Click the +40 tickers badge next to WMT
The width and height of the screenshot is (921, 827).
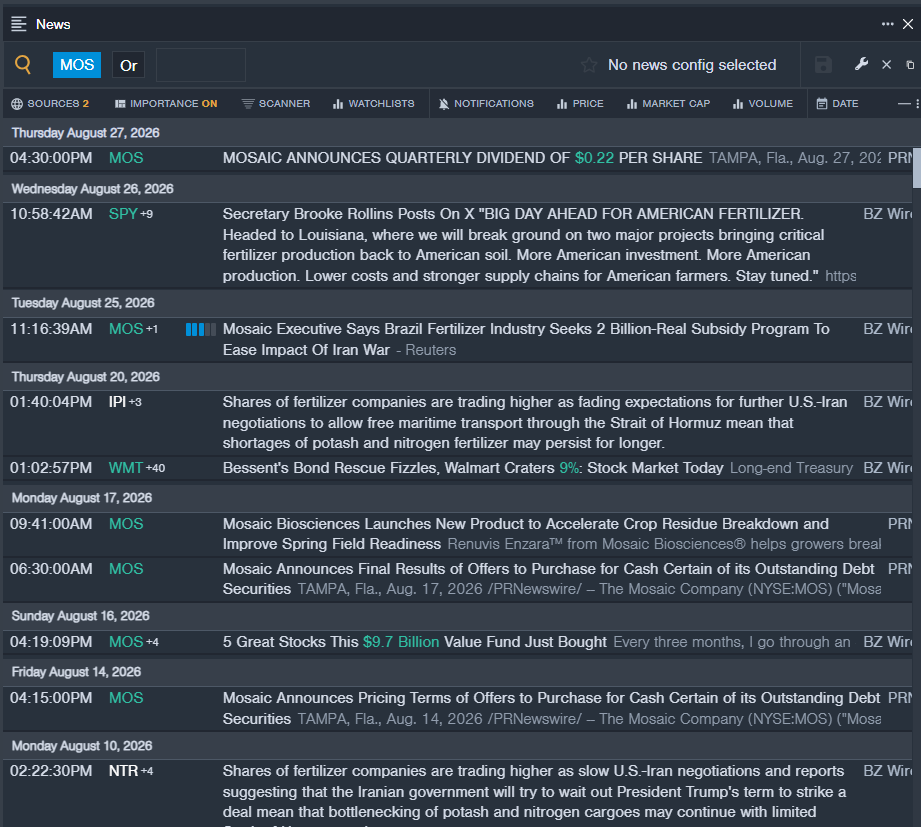point(156,468)
